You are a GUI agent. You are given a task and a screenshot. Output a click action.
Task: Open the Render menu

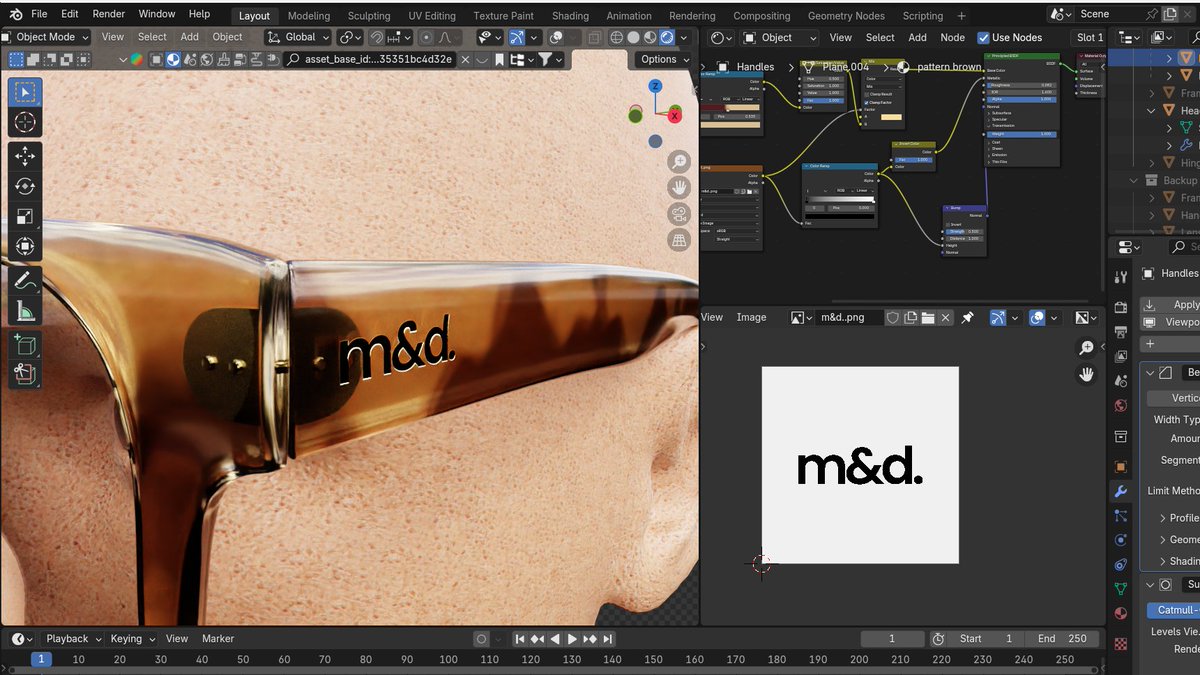click(108, 14)
